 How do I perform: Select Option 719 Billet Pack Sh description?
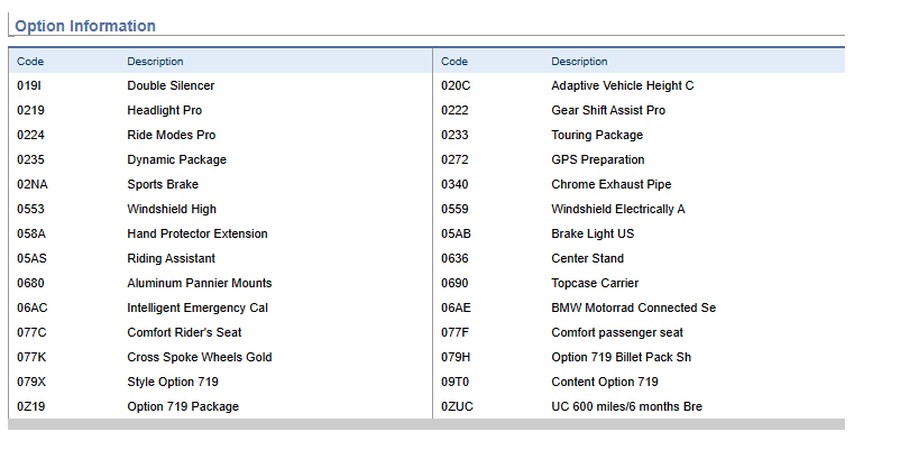click(x=621, y=357)
